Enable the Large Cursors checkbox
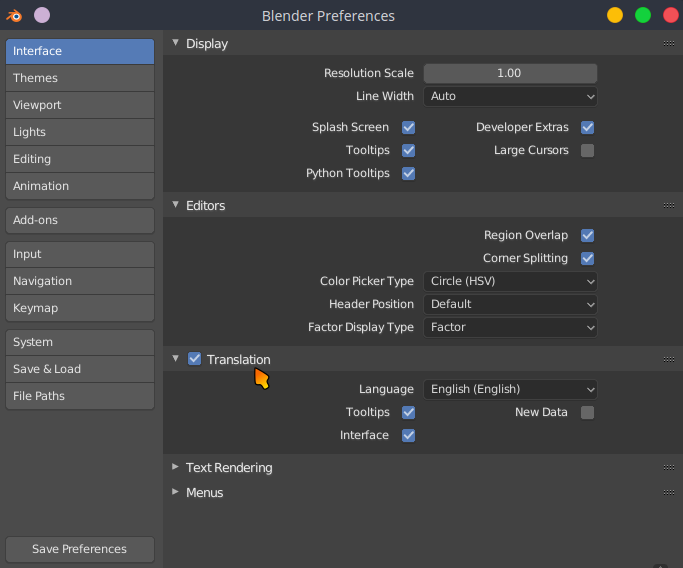The width and height of the screenshot is (683, 568). point(587,151)
